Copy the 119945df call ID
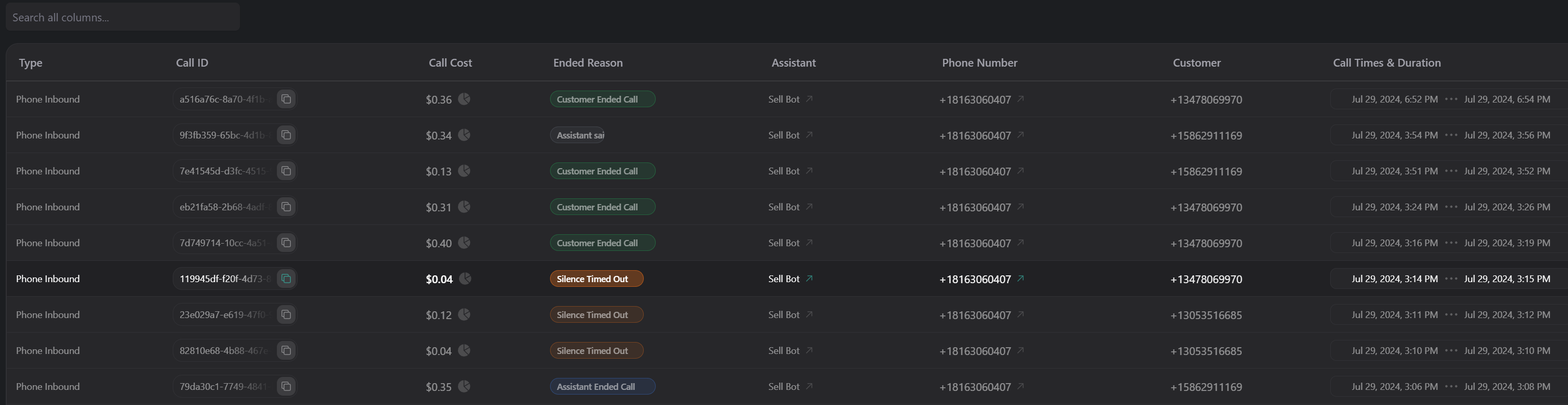Screen dimensions: 1568x405 coord(286,279)
